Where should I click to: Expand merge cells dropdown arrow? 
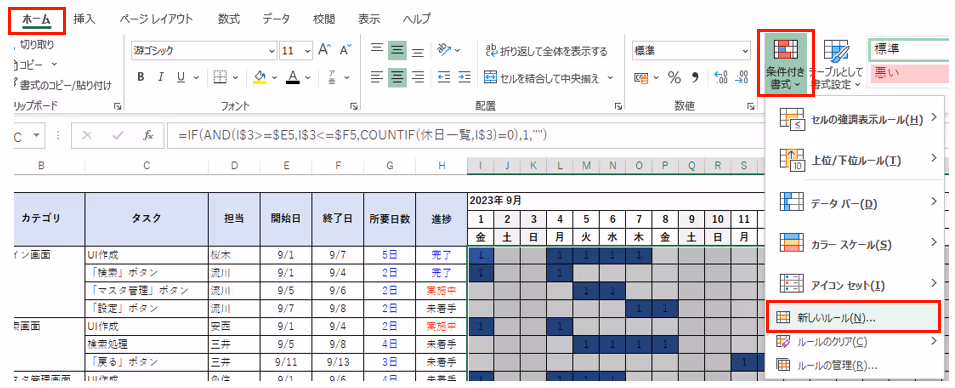point(610,78)
